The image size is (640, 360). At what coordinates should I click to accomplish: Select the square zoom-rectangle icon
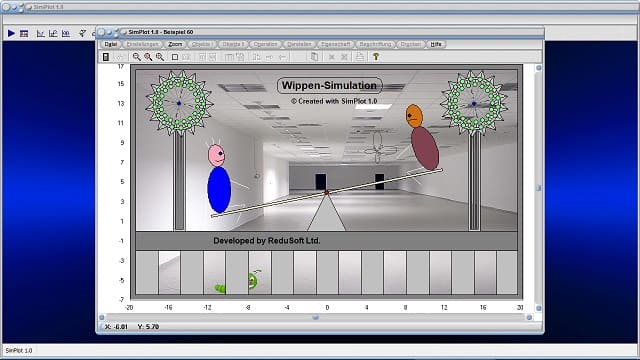(175, 57)
